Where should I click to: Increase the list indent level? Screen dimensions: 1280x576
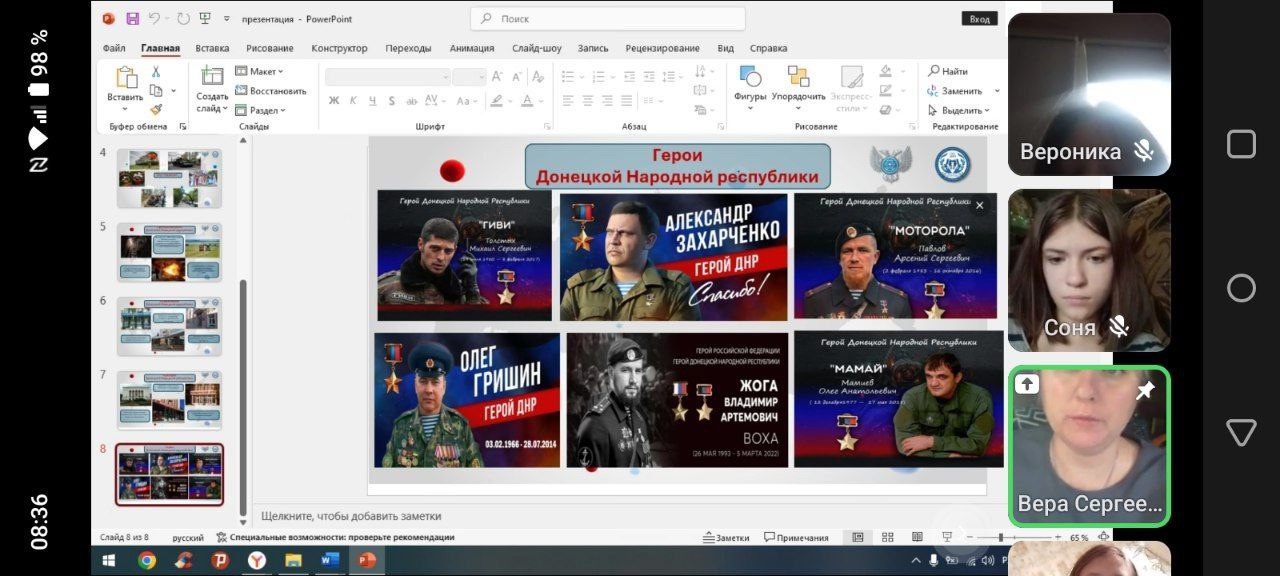649,76
